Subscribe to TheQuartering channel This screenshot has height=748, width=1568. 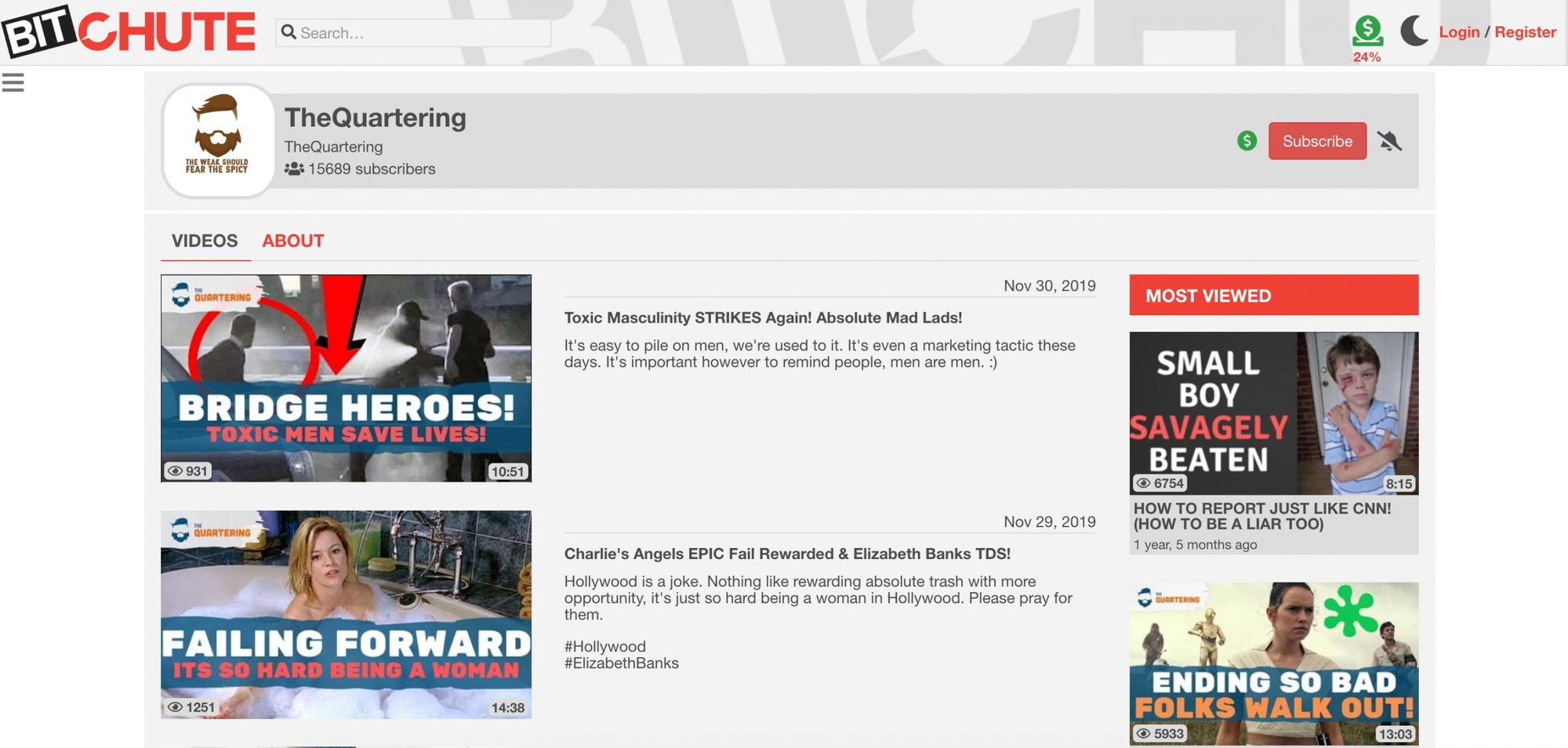pyautogui.click(x=1317, y=141)
